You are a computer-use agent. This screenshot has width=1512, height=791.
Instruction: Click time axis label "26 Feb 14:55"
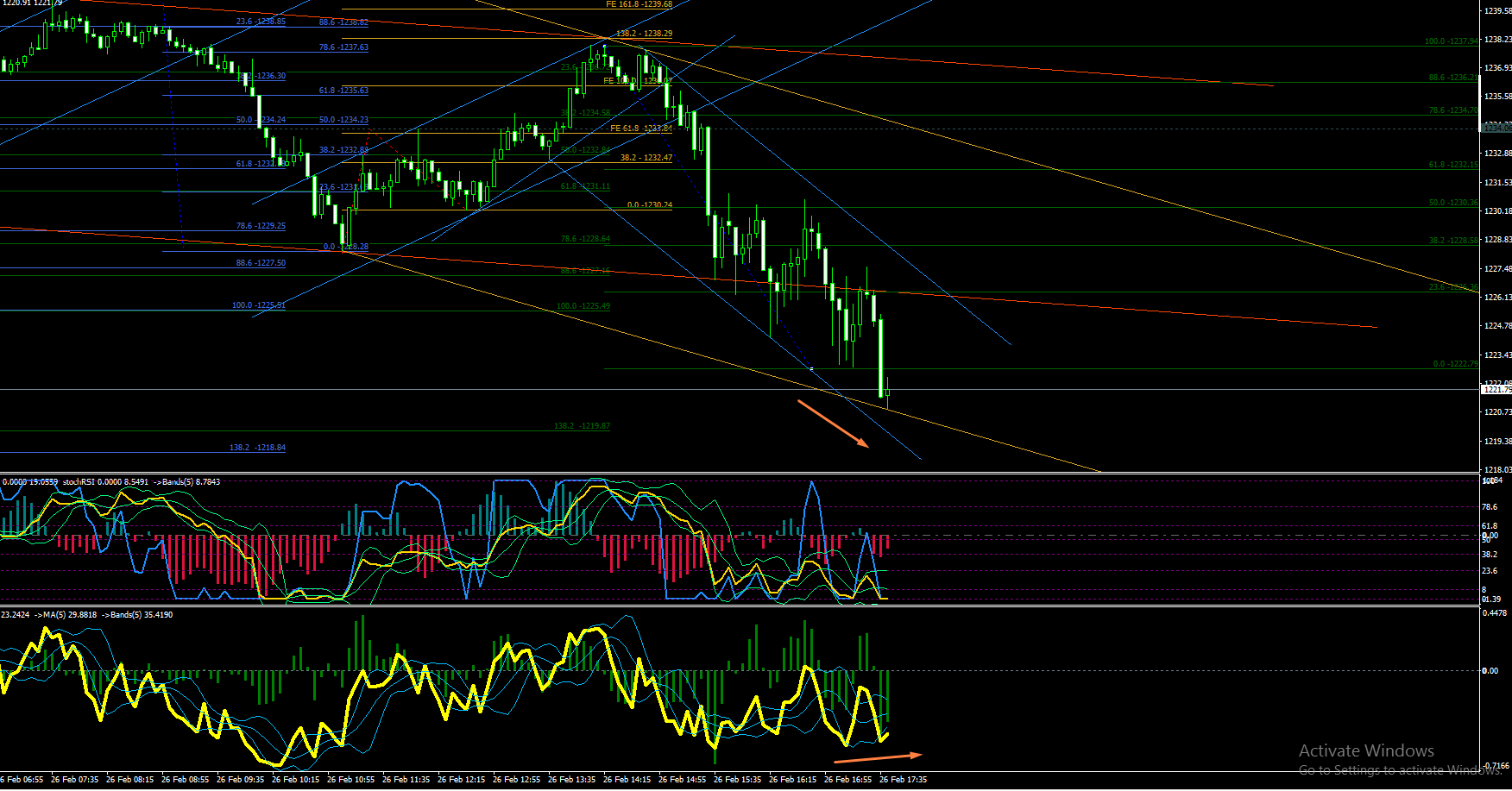(x=682, y=780)
